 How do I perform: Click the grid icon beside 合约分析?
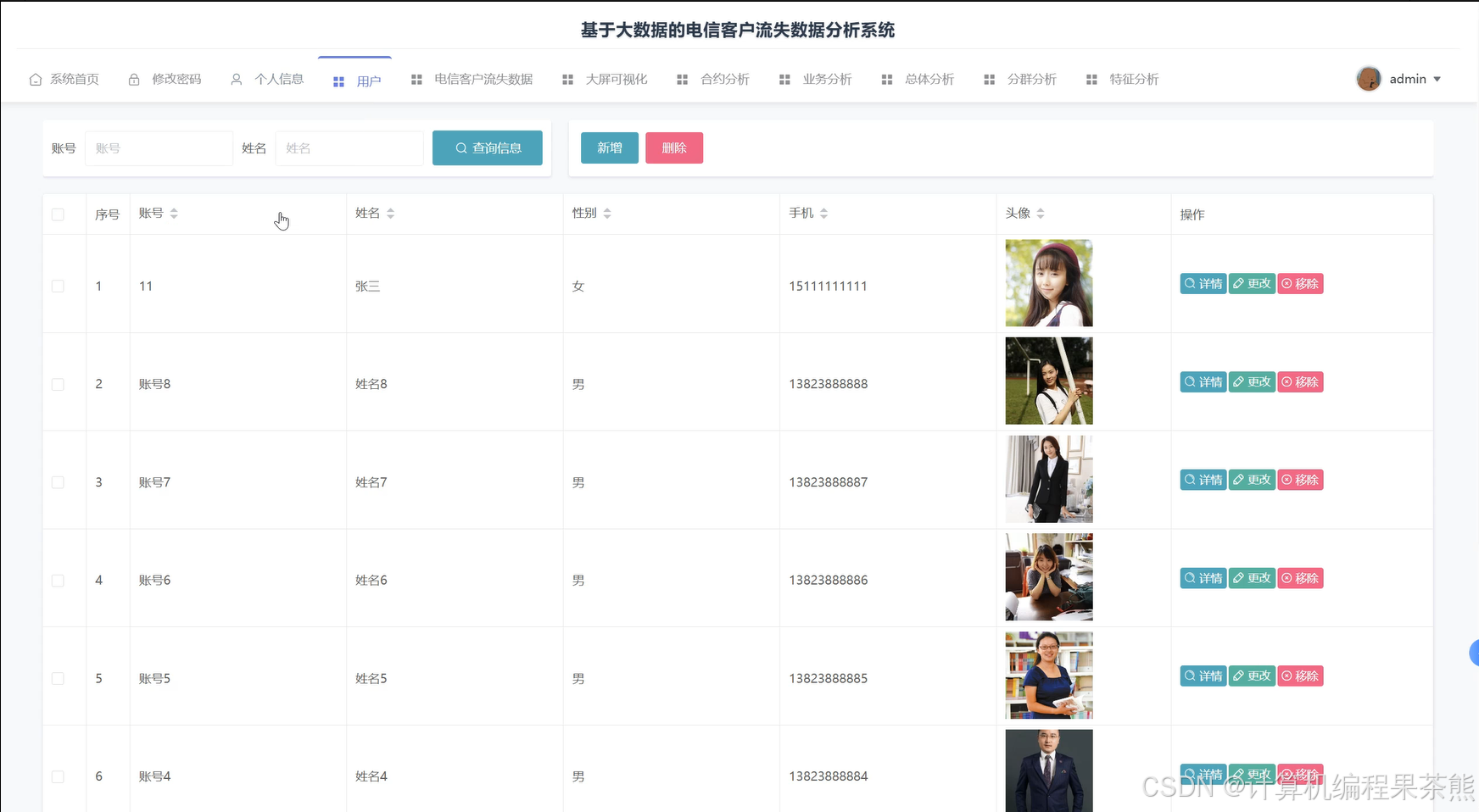683,80
